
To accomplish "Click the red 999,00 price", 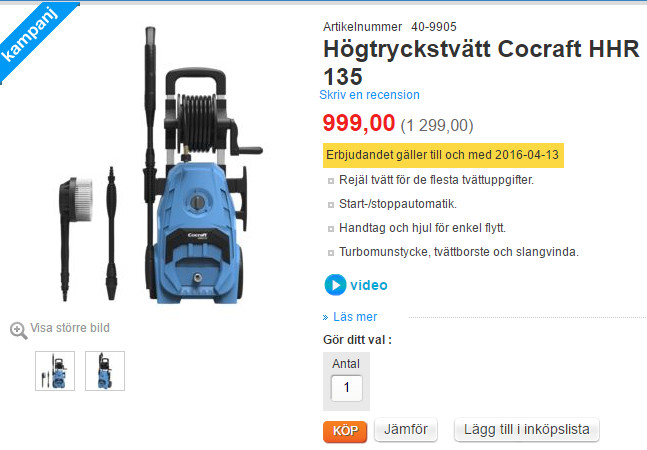I will tap(359, 123).
